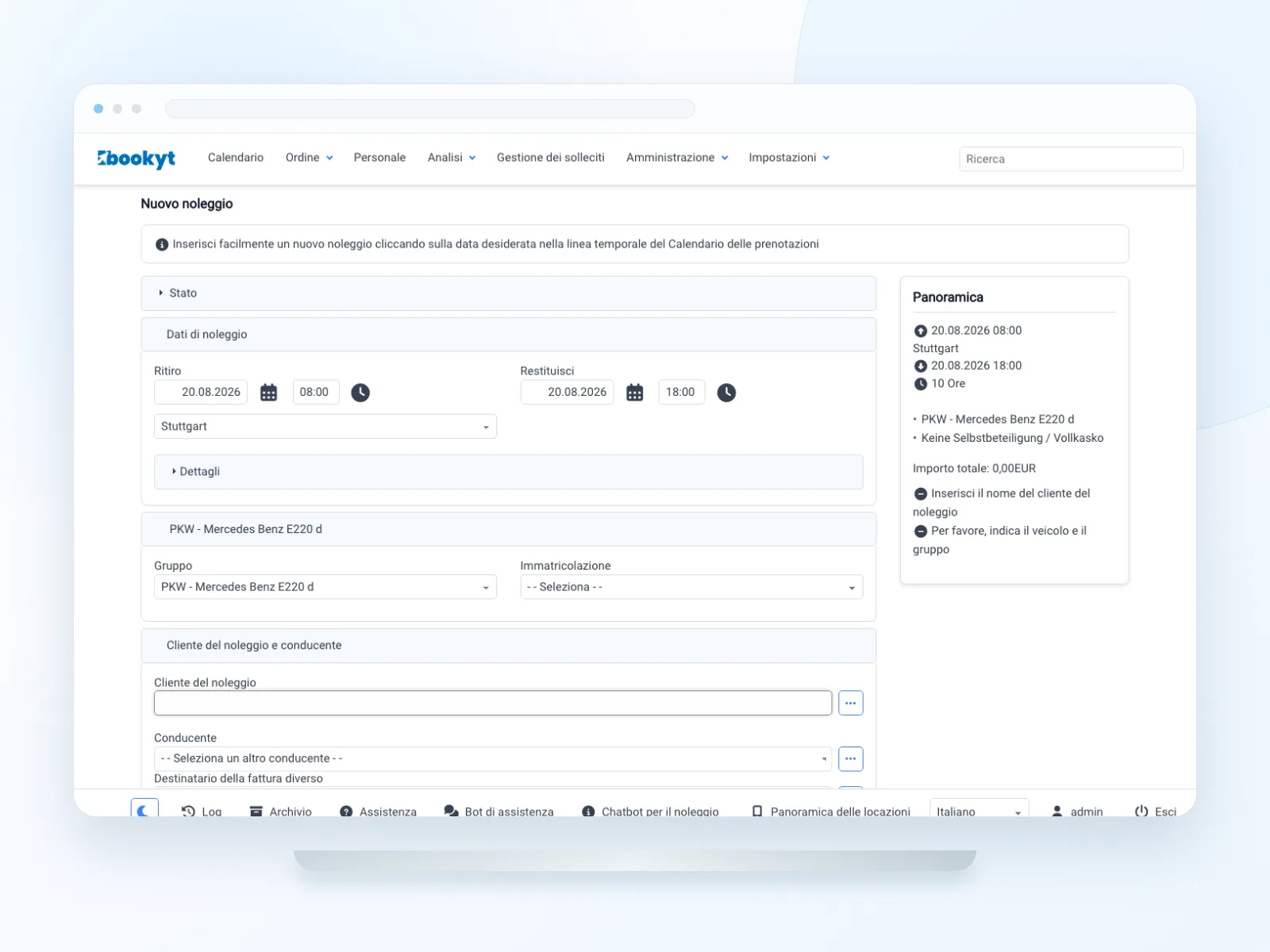Open the Stuttgart location dropdown
1270x952 pixels.
325,426
